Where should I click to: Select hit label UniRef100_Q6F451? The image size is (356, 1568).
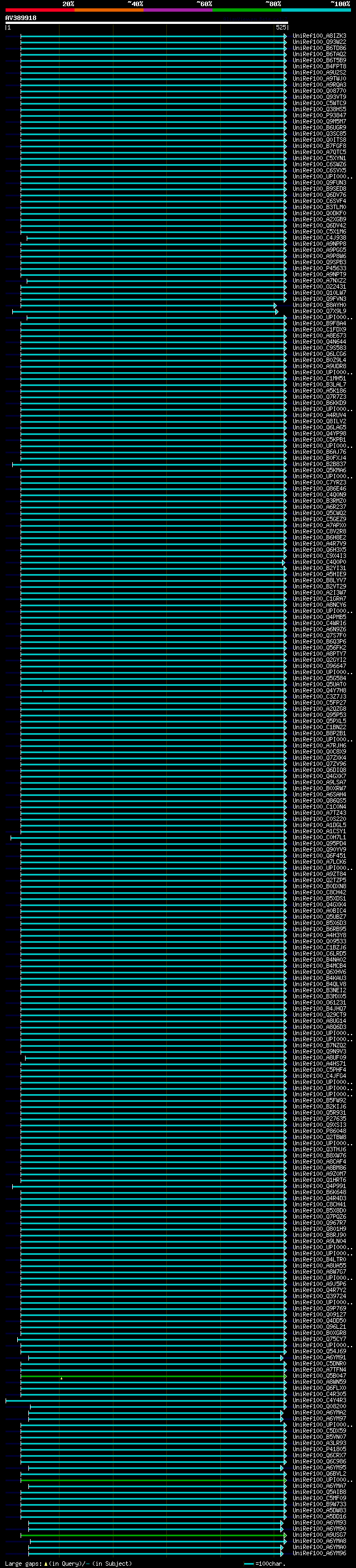coord(319,856)
